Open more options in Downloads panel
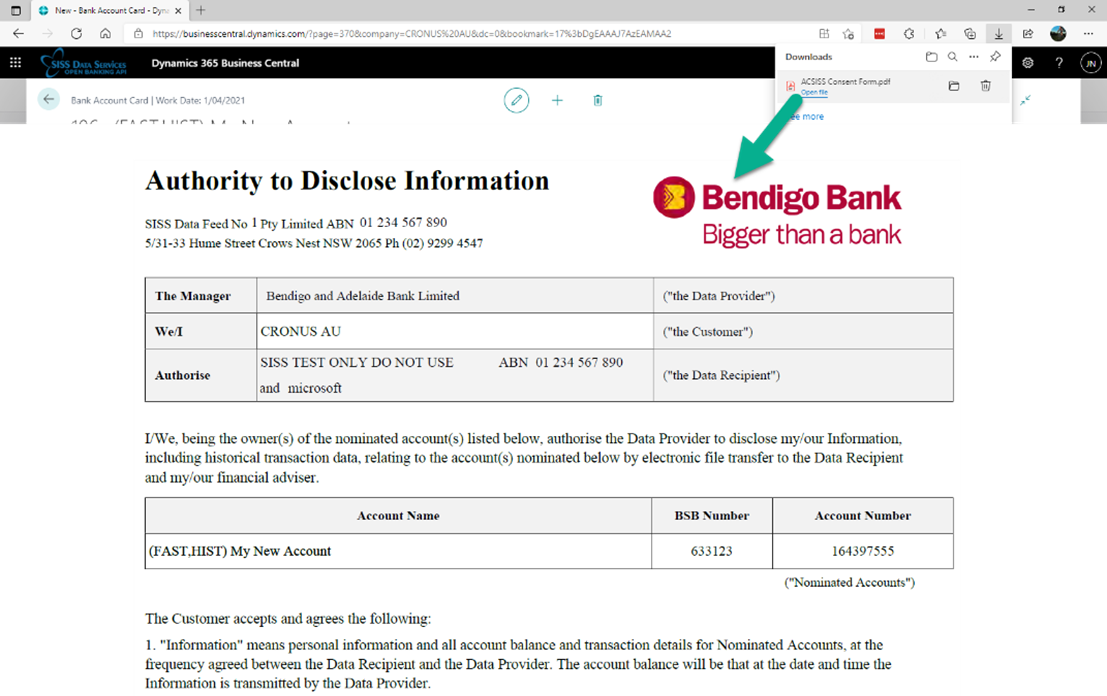This screenshot has height=696, width=1107. 974,57
